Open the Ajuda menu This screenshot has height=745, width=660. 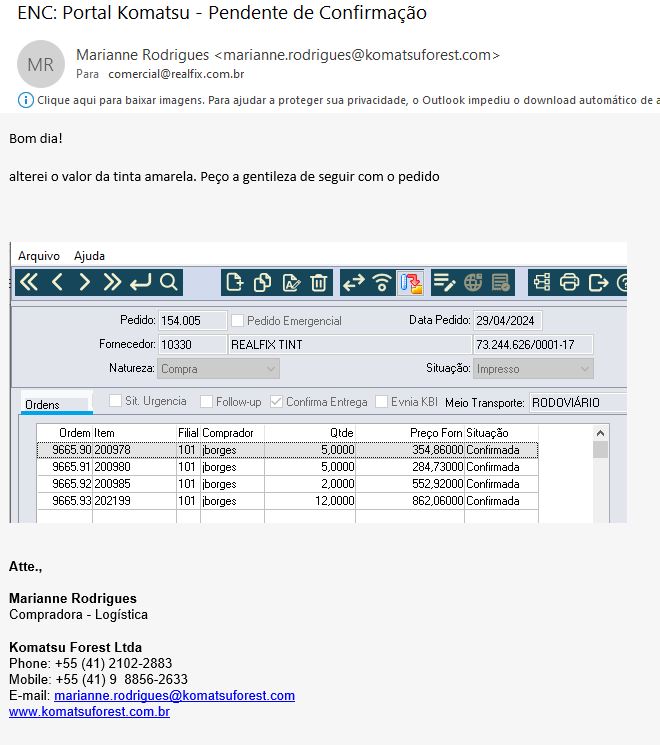click(x=89, y=256)
